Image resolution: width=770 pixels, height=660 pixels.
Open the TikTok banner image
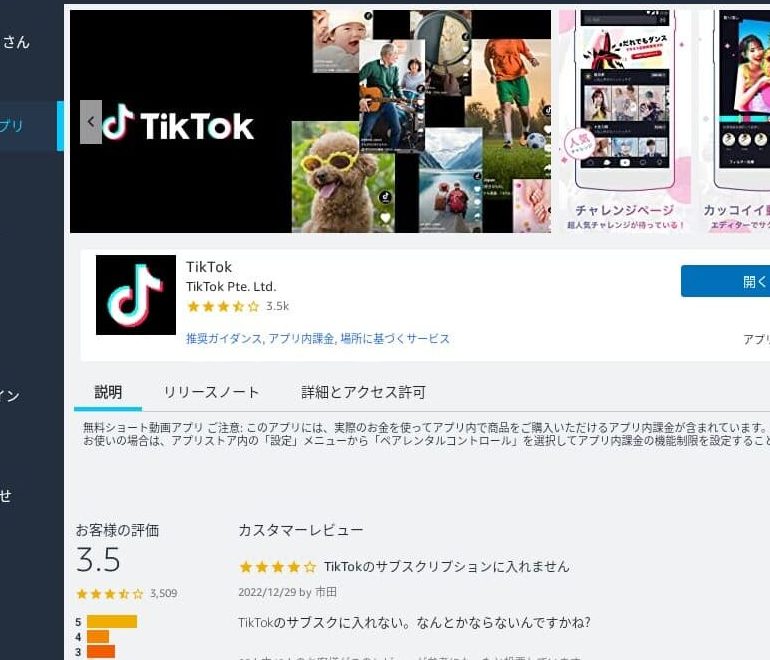pos(310,121)
